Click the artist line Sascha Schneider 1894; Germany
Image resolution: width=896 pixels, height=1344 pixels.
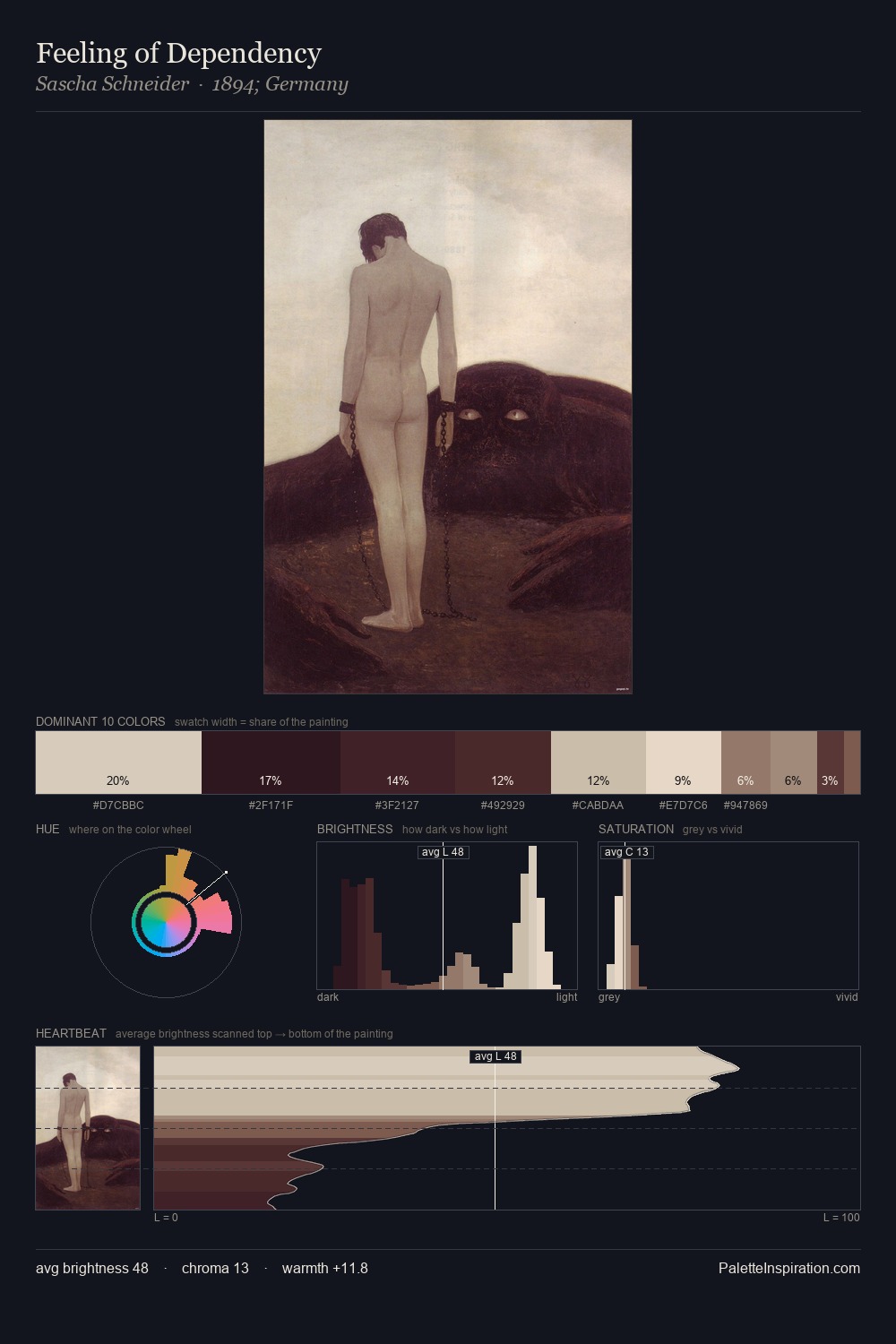[x=192, y=84]
